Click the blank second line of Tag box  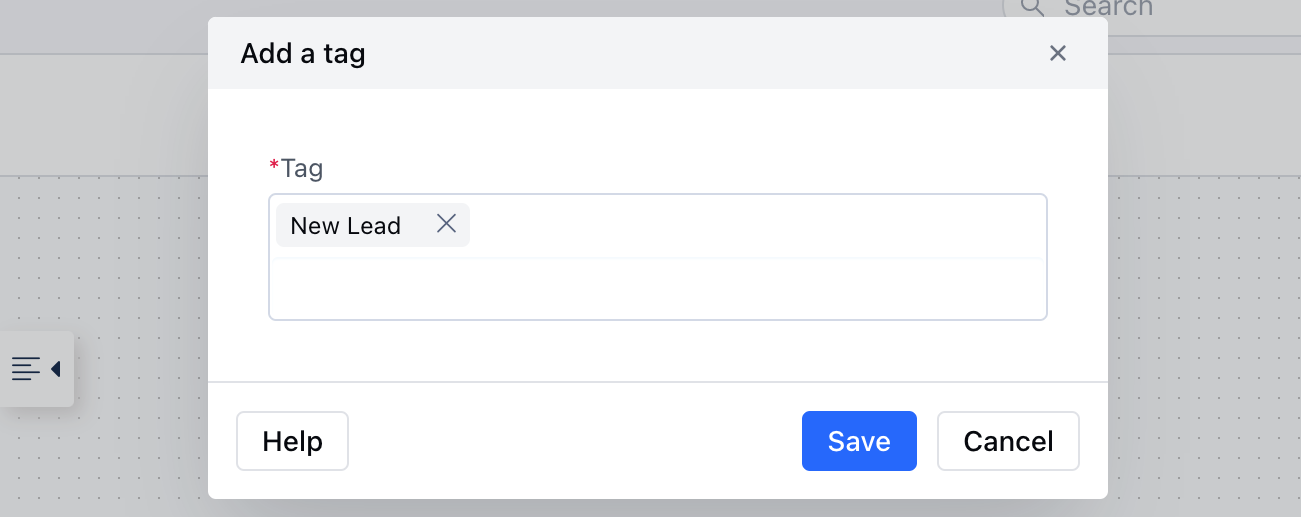pos(657,288)
